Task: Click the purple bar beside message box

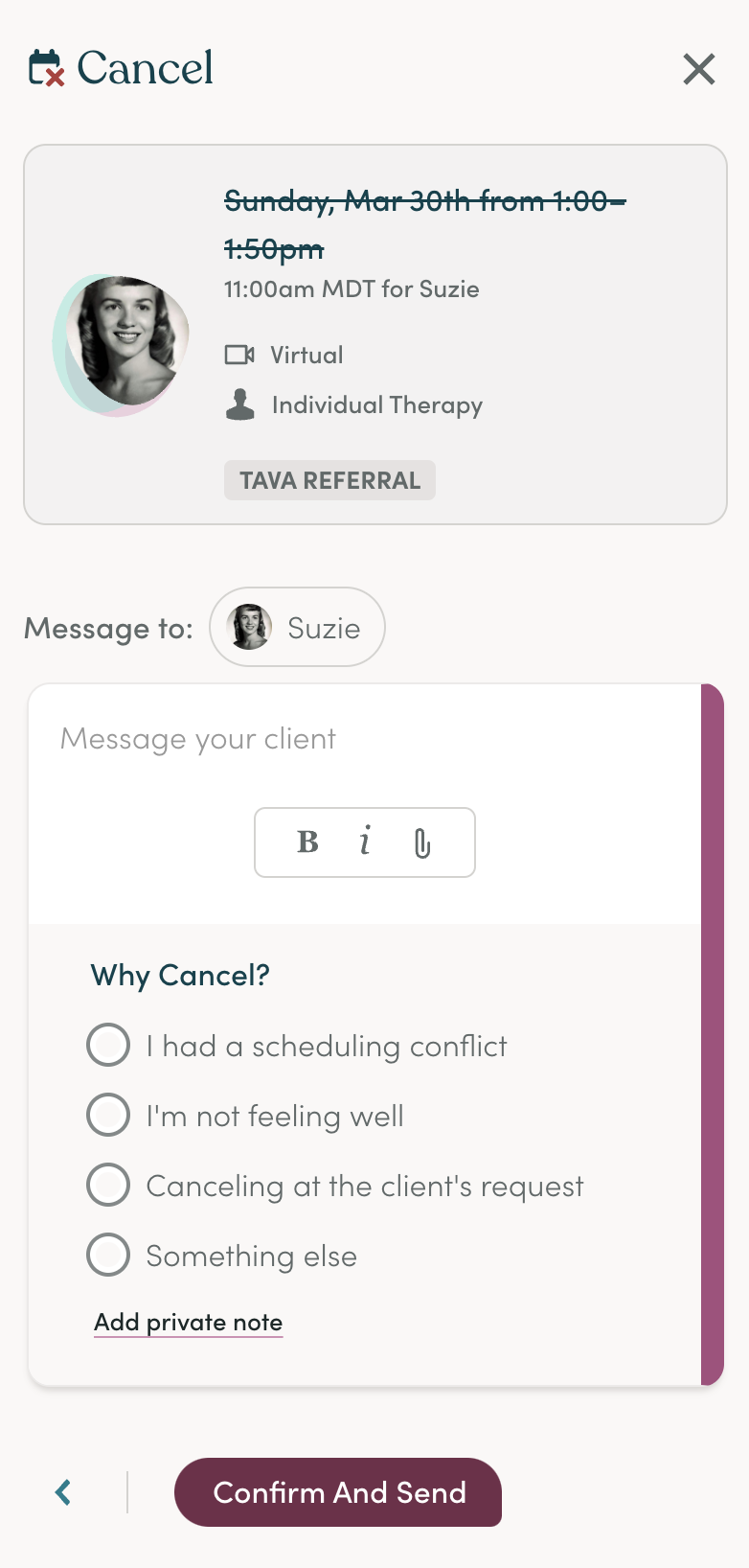Action: (713, 1035)
